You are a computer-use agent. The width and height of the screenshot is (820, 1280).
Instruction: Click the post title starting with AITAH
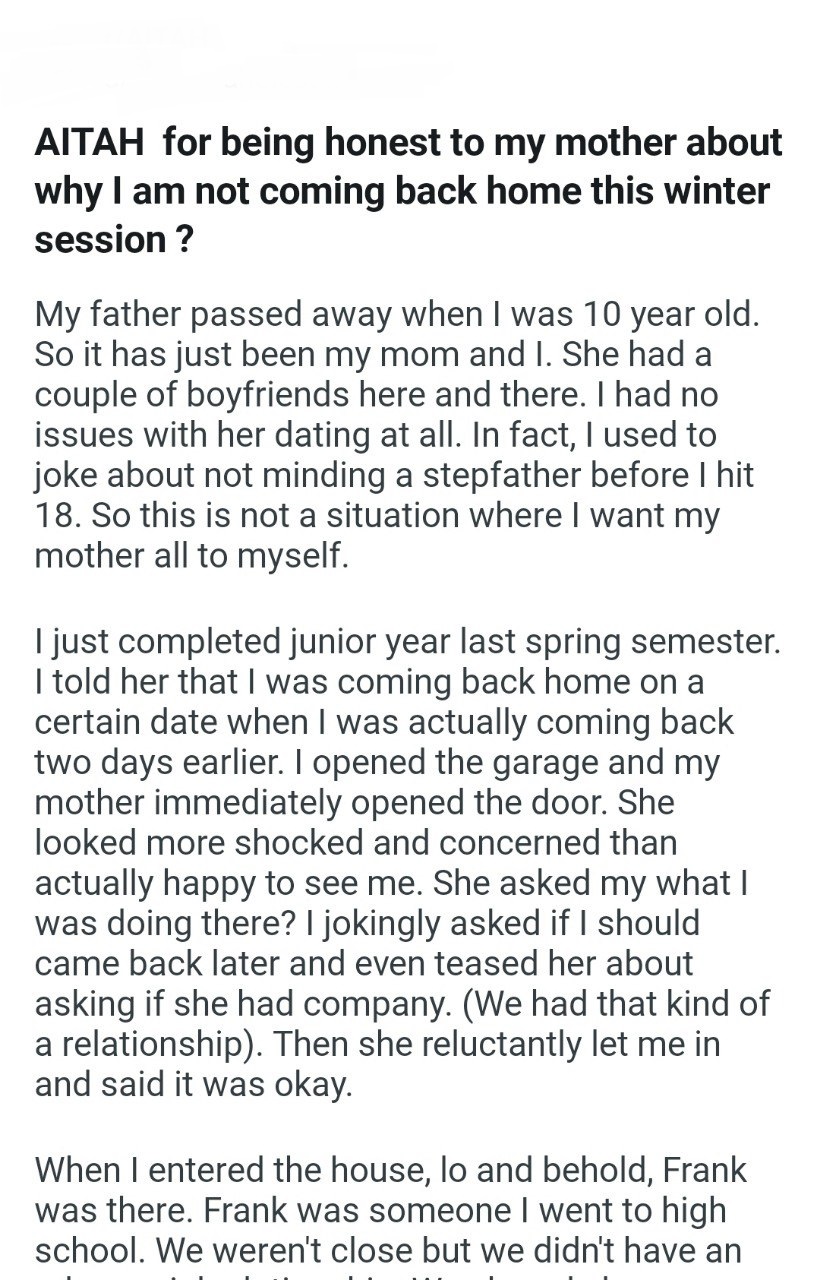pos(408,191)
